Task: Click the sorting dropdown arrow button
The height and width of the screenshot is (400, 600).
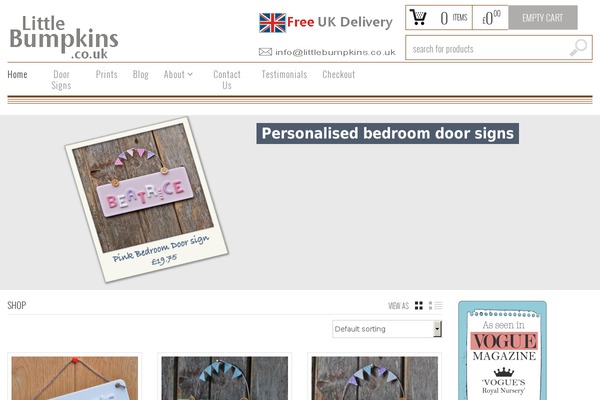Action: (437, 329)
